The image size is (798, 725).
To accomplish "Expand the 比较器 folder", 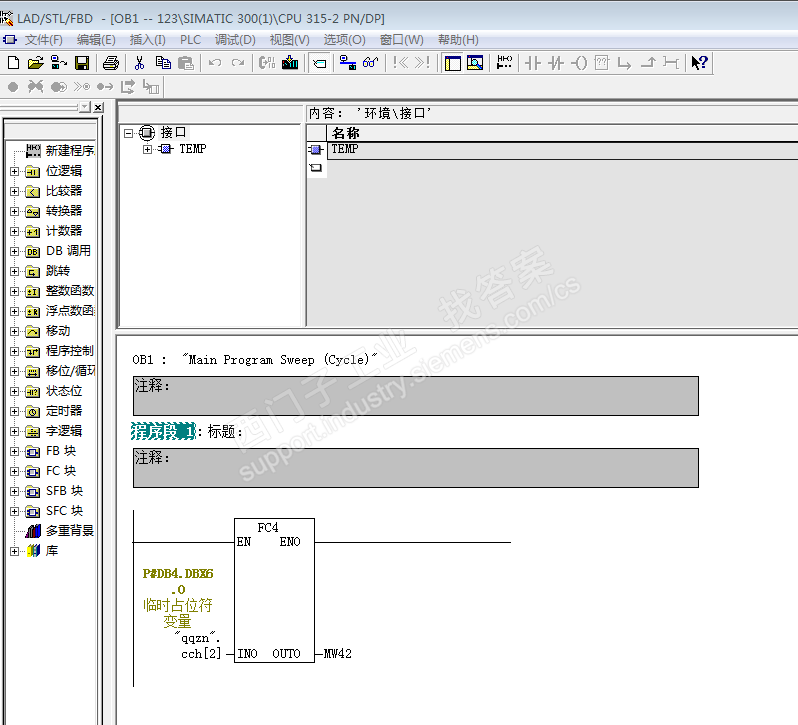I will (x=14, y=191).
